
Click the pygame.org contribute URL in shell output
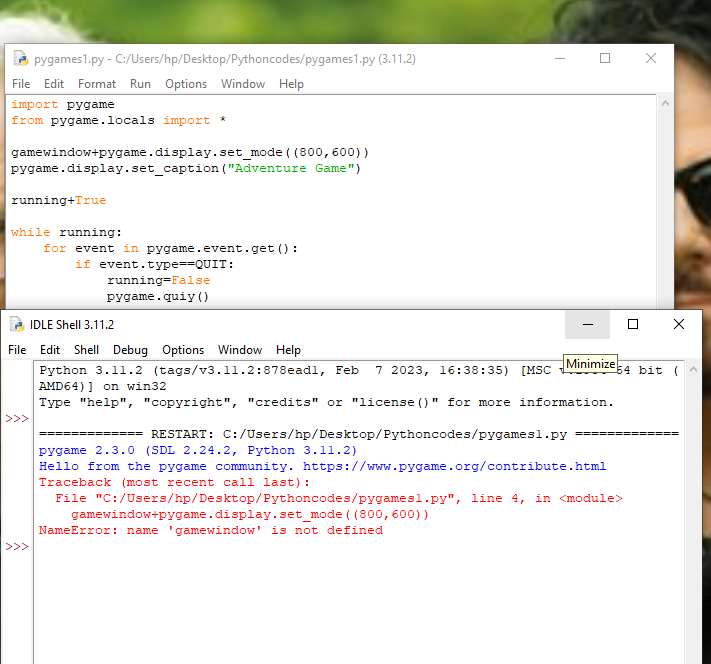point(454,466)
